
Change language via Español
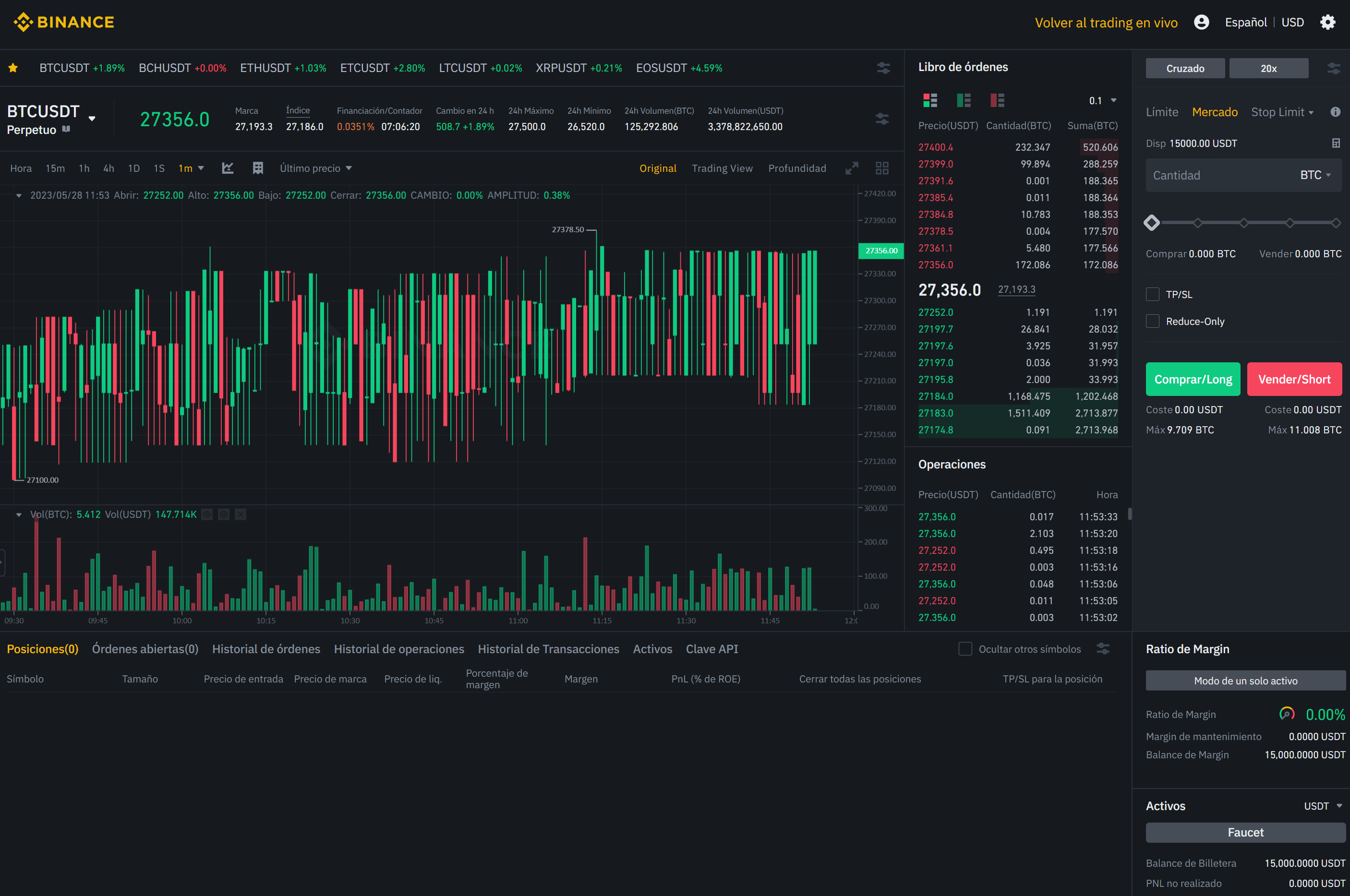pos(1245,22)
